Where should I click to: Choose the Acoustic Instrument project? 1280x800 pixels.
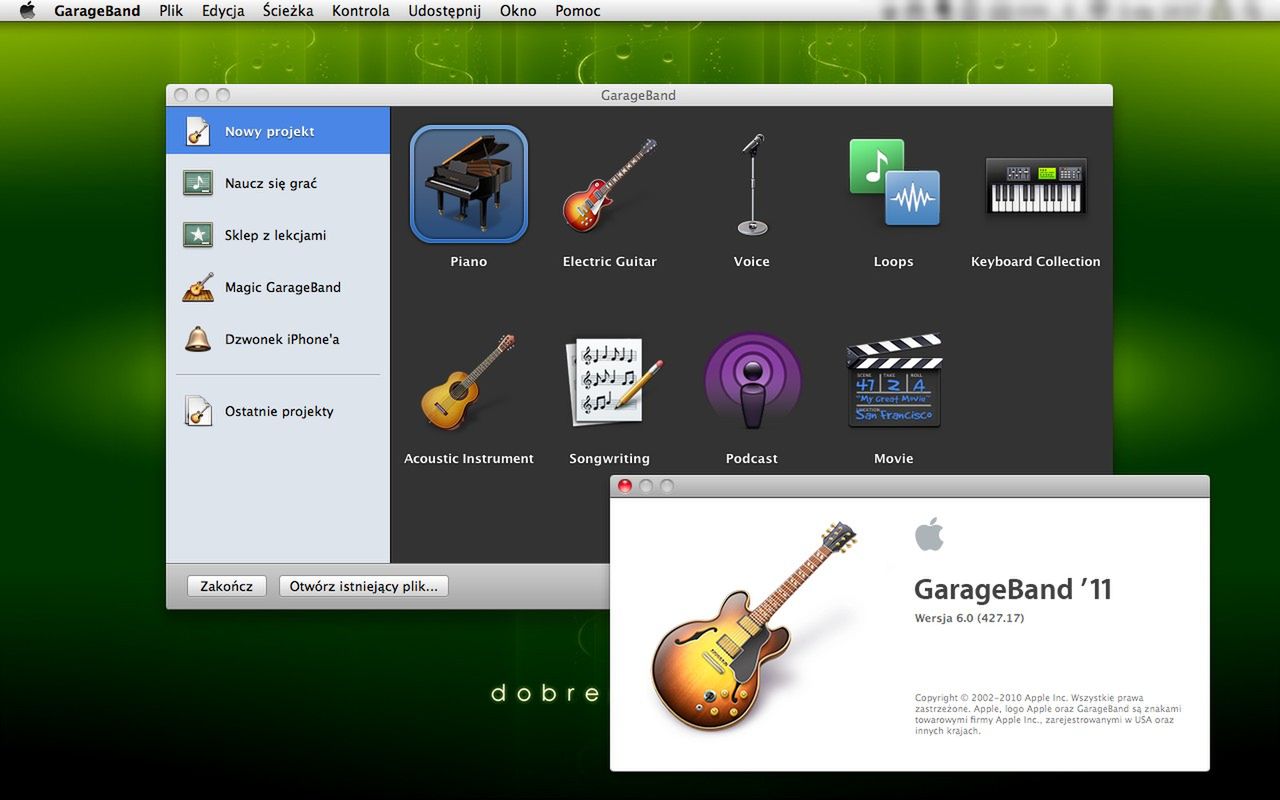pos(468,380)
